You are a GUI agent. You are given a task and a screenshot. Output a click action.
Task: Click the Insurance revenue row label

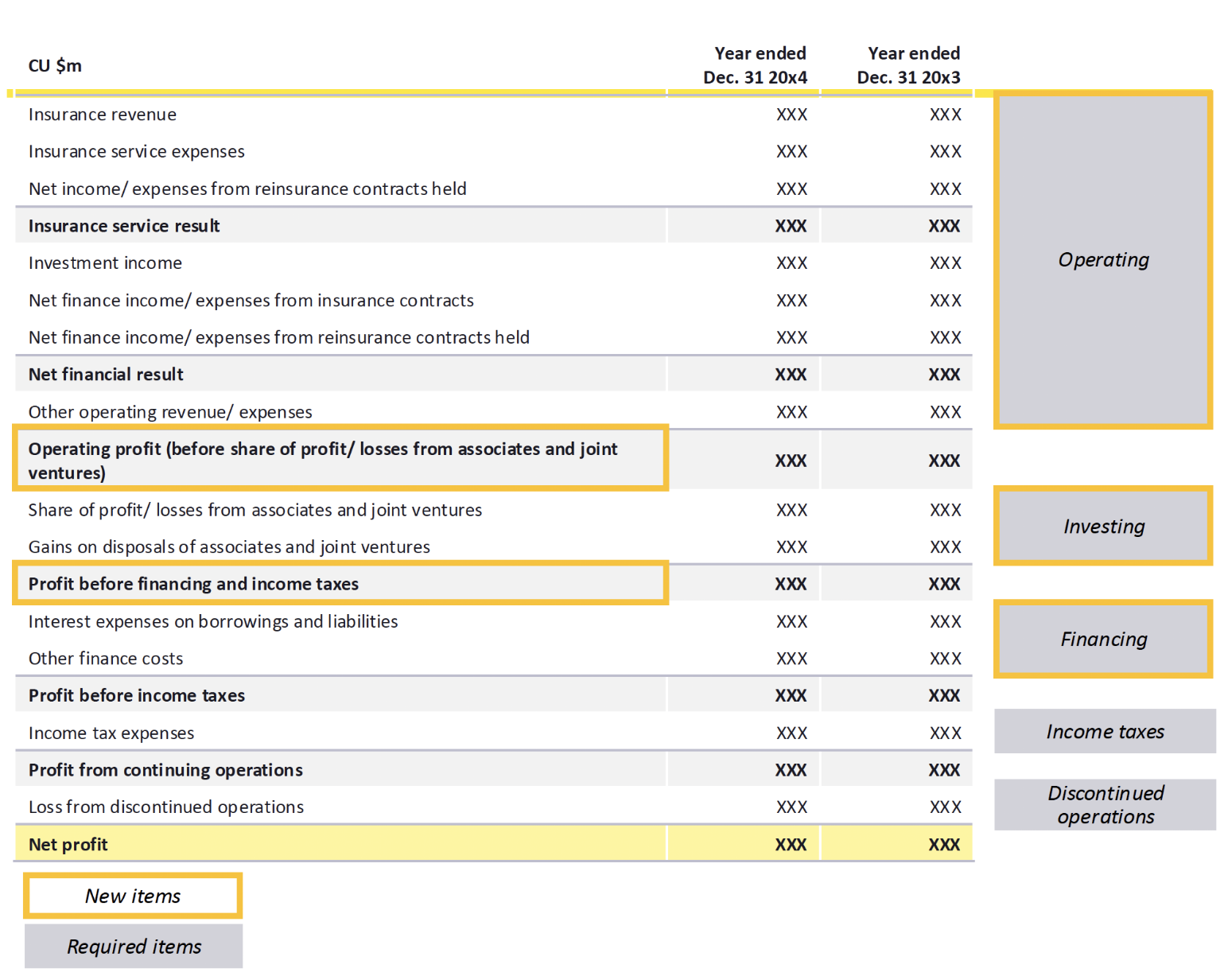coord(103,115)
